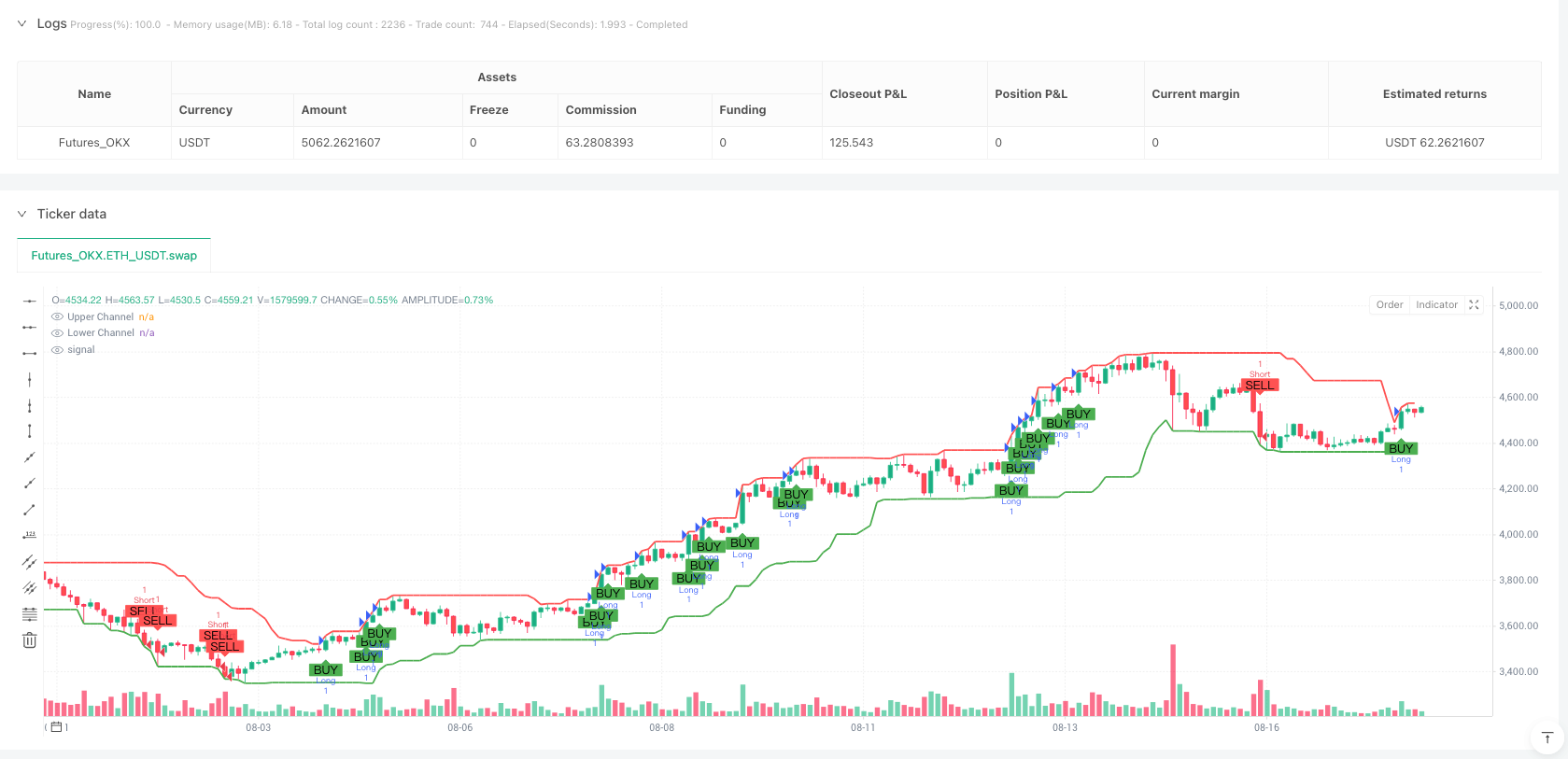Open the Futures_OKX.ETH_USDT.swap tab
Image resolution: width=1568 pixels, height=759 pixels.
point(114,256)
